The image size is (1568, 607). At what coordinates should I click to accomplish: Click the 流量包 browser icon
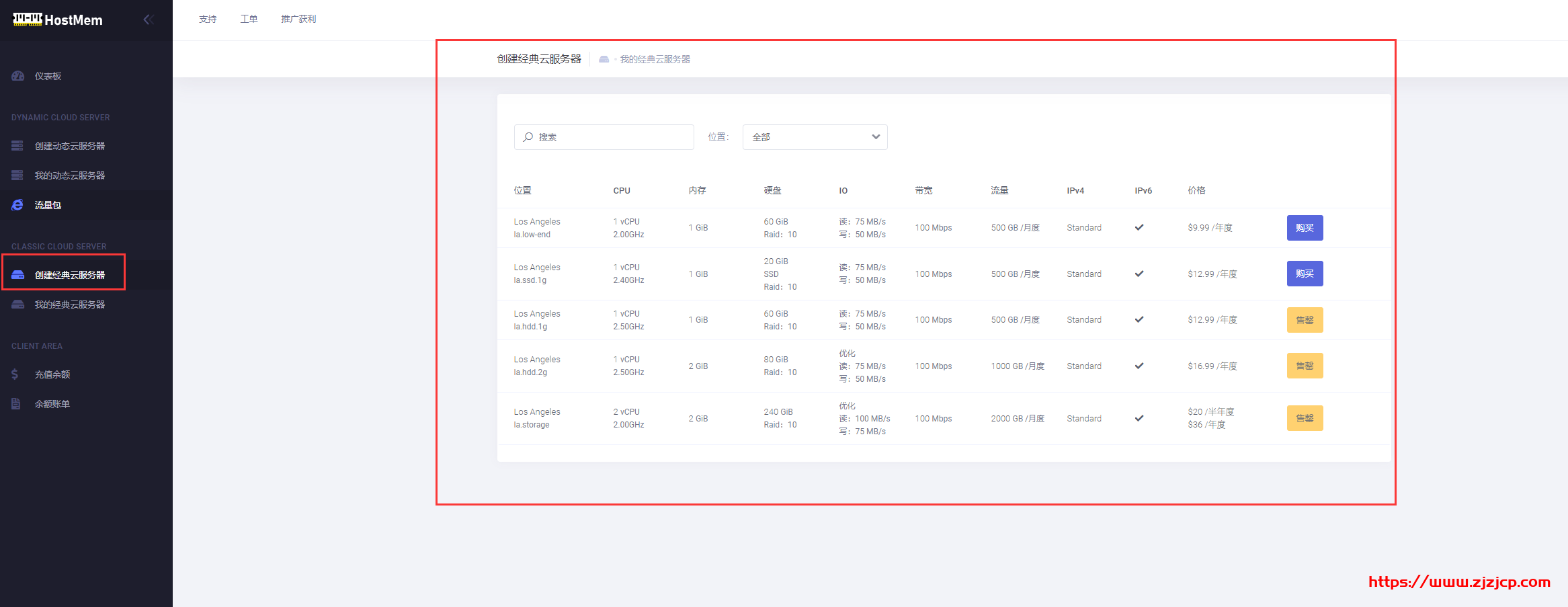(x=17, y=205)
